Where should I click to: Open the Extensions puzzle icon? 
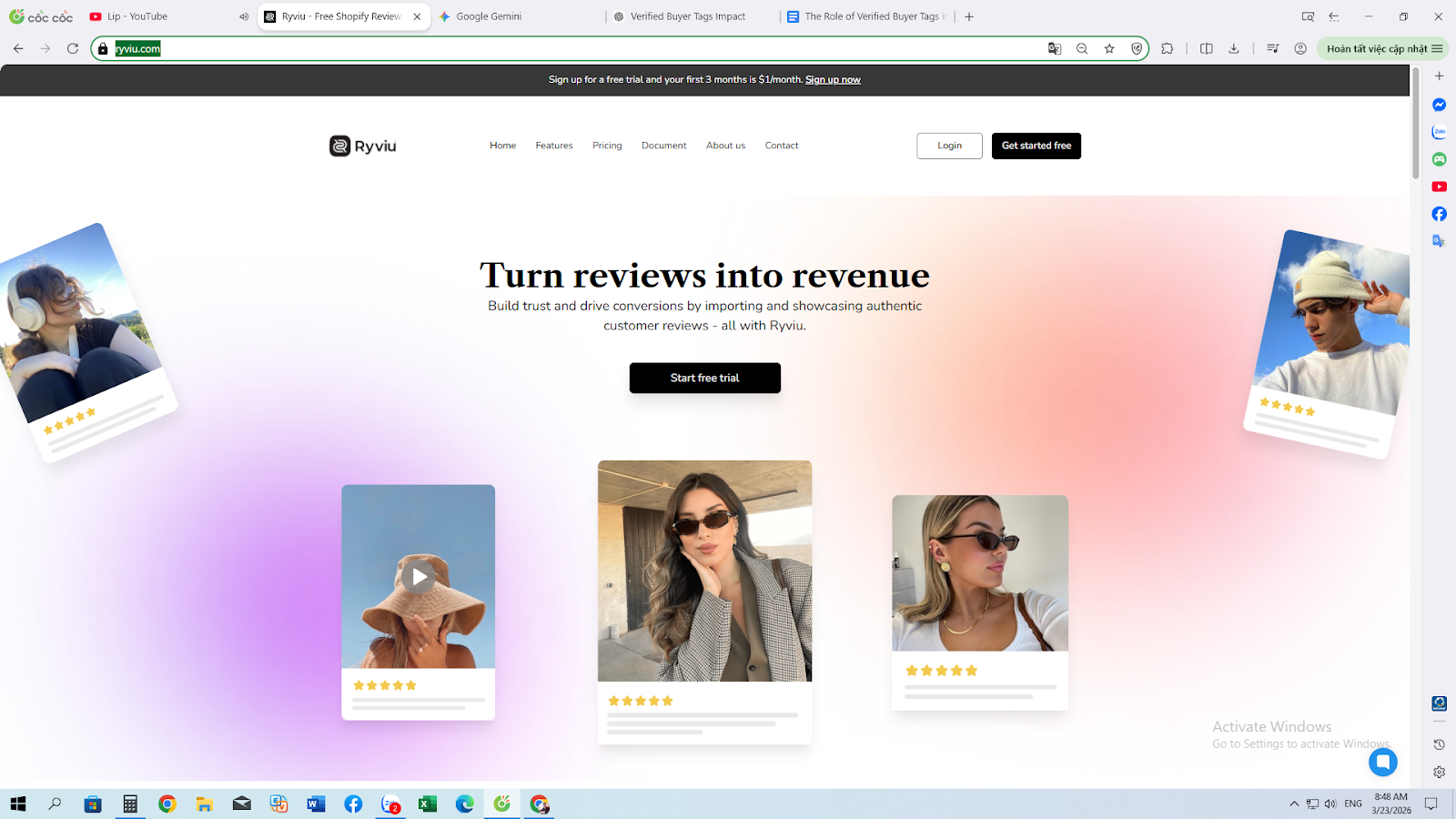click(1167, 48)
